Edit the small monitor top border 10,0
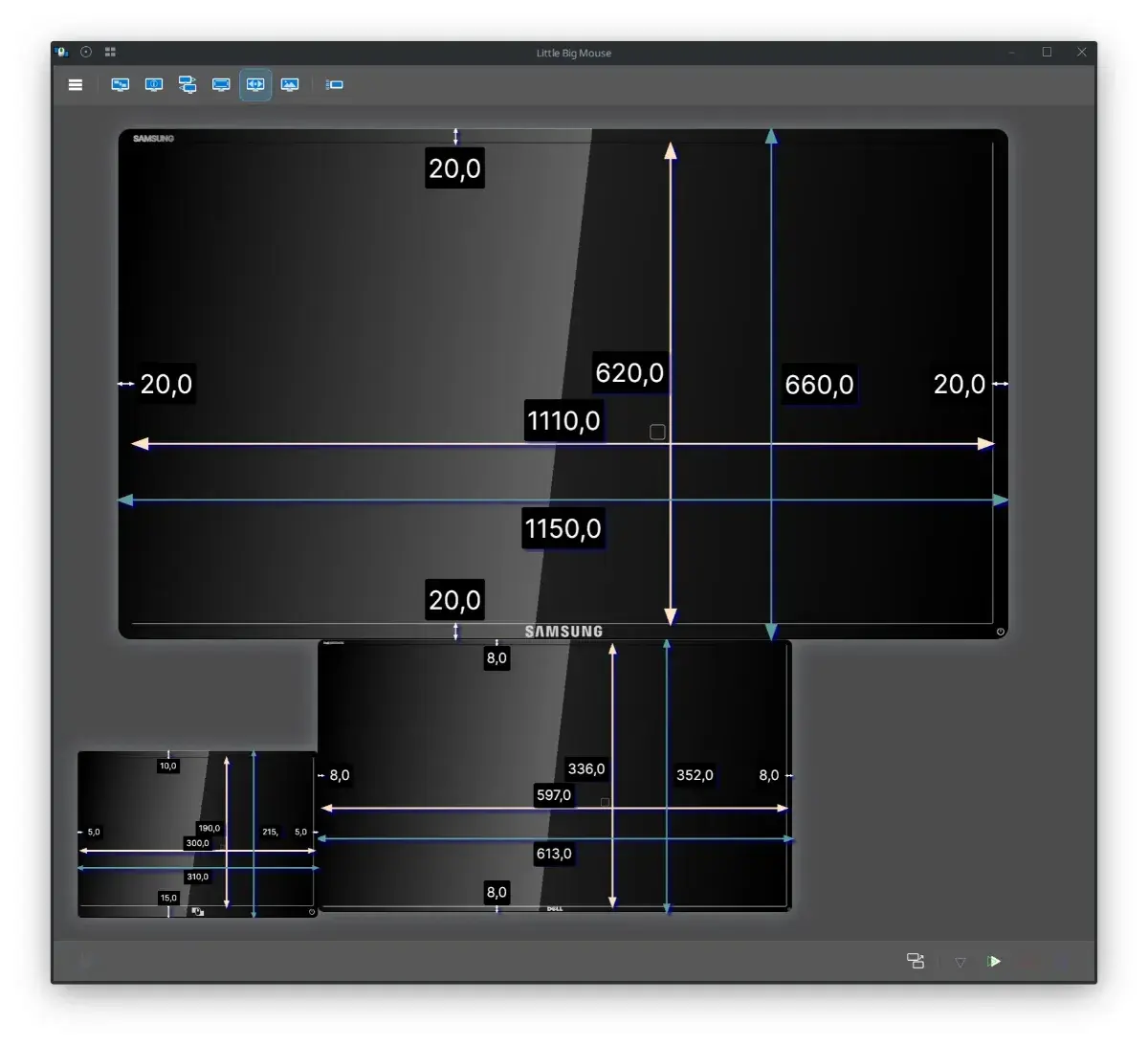 168,766
